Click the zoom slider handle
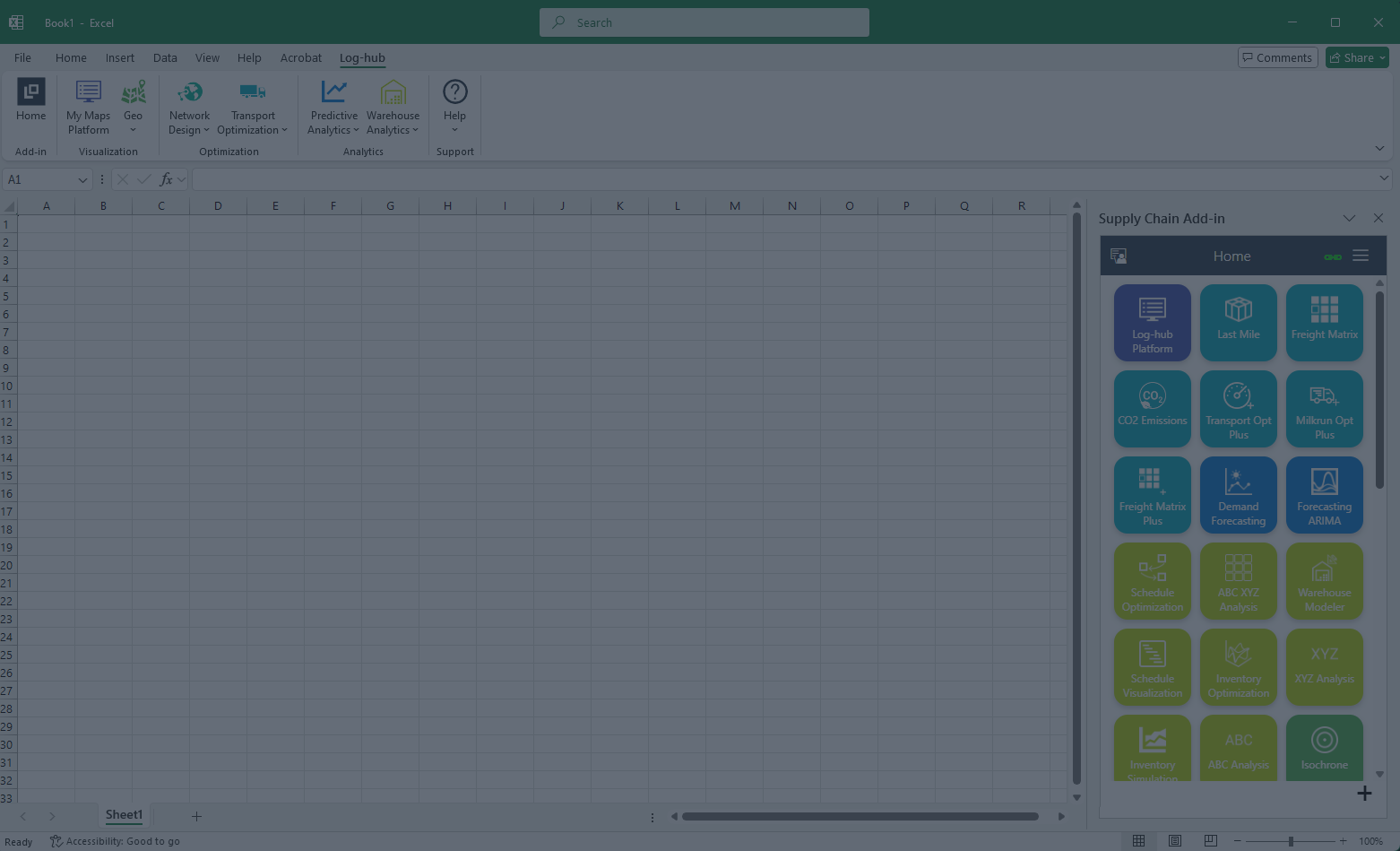The image size is (1400, 851). (x=1291, y=841)
